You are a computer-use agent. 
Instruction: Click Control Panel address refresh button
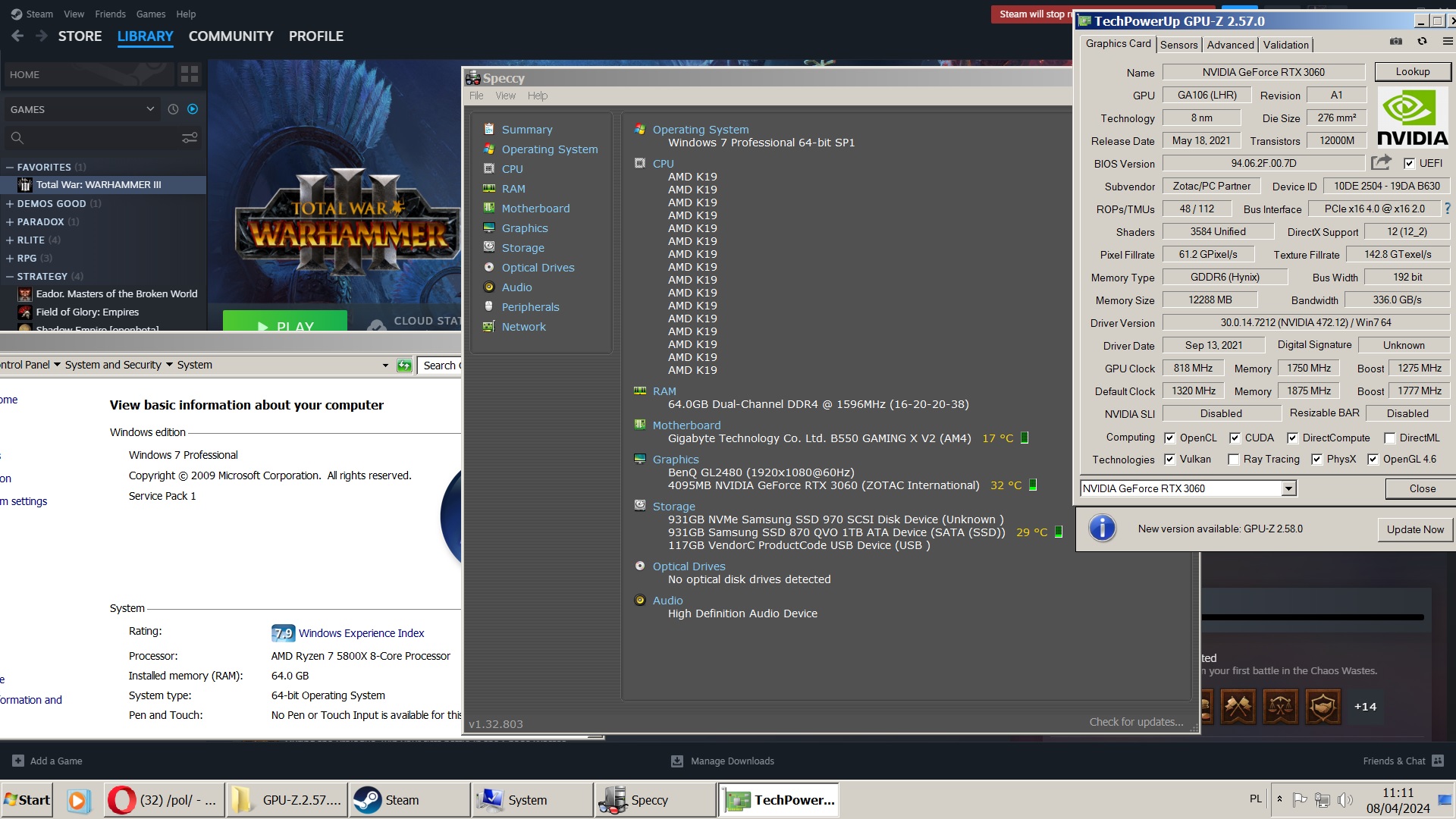(404, 366)
